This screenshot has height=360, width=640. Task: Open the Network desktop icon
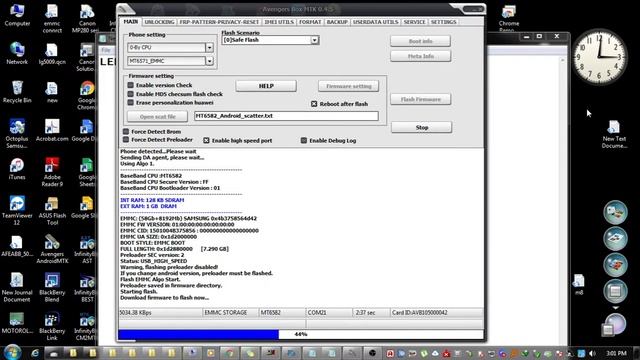coord(17,53)
